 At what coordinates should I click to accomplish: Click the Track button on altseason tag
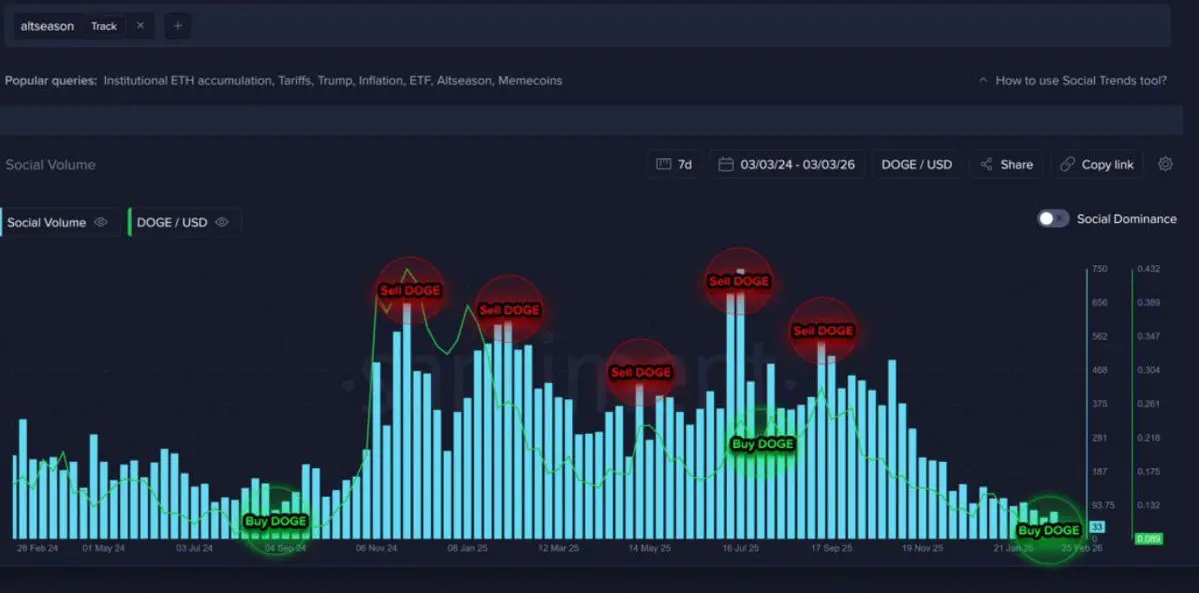point(104,26)
